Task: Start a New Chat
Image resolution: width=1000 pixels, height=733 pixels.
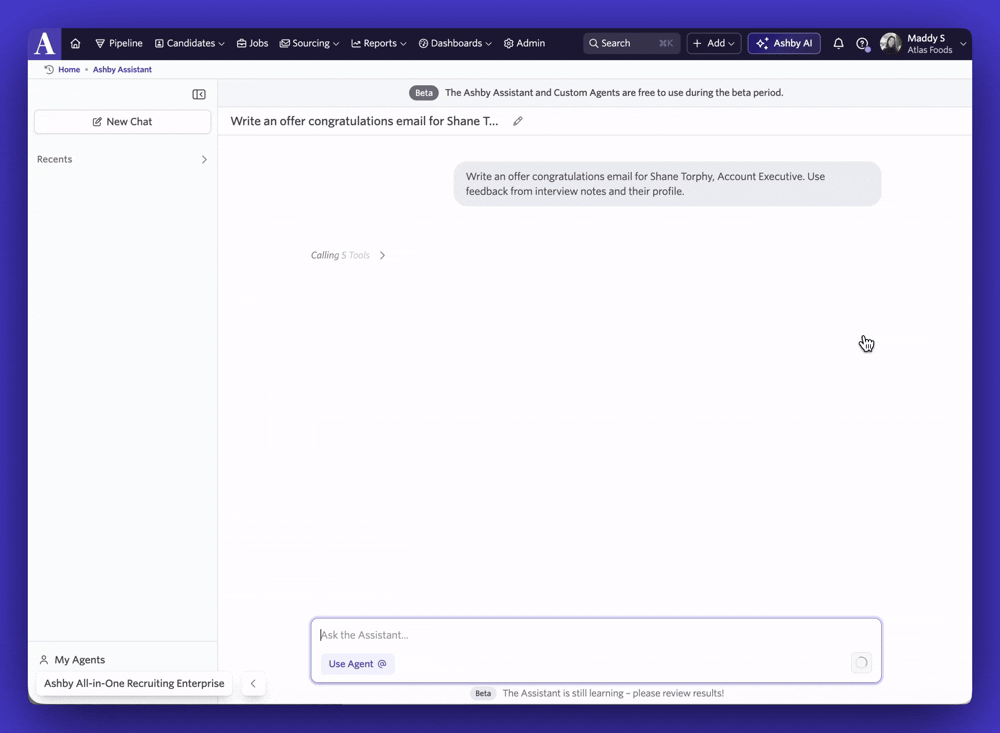Action: coord(122,122)
